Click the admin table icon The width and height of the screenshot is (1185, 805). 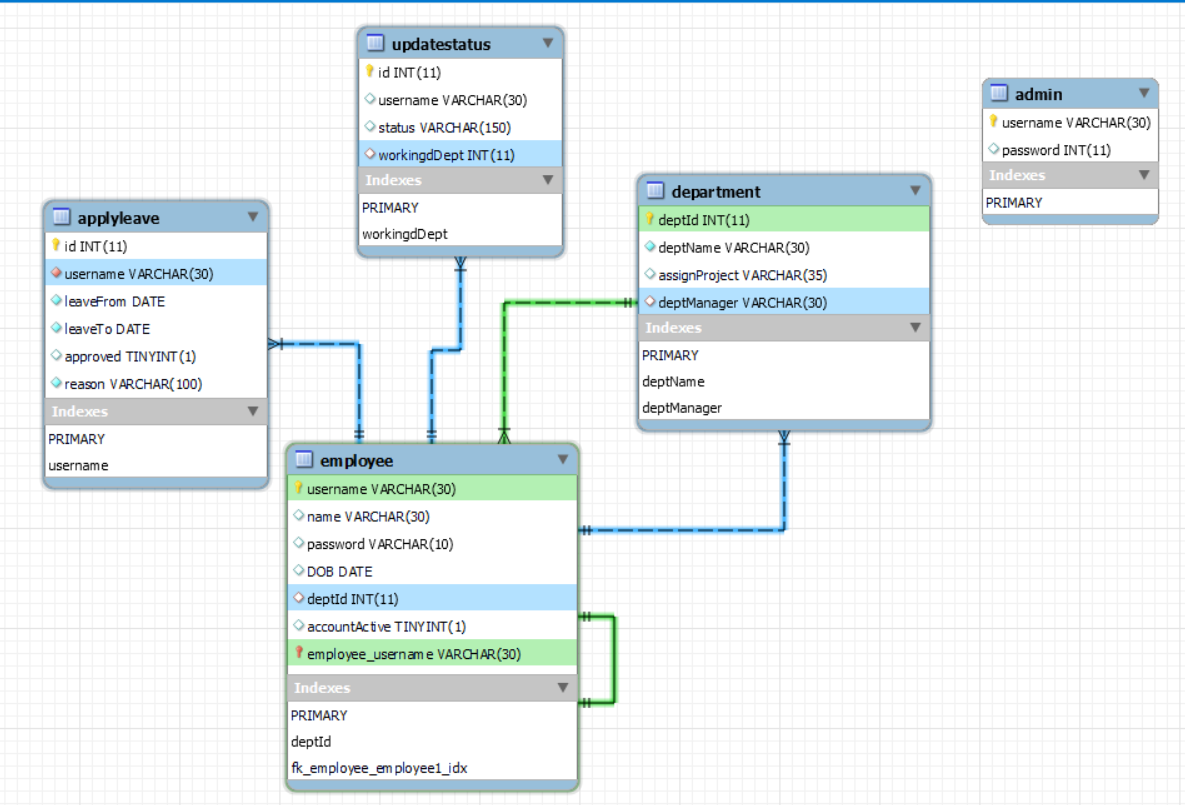coord(999,94)
